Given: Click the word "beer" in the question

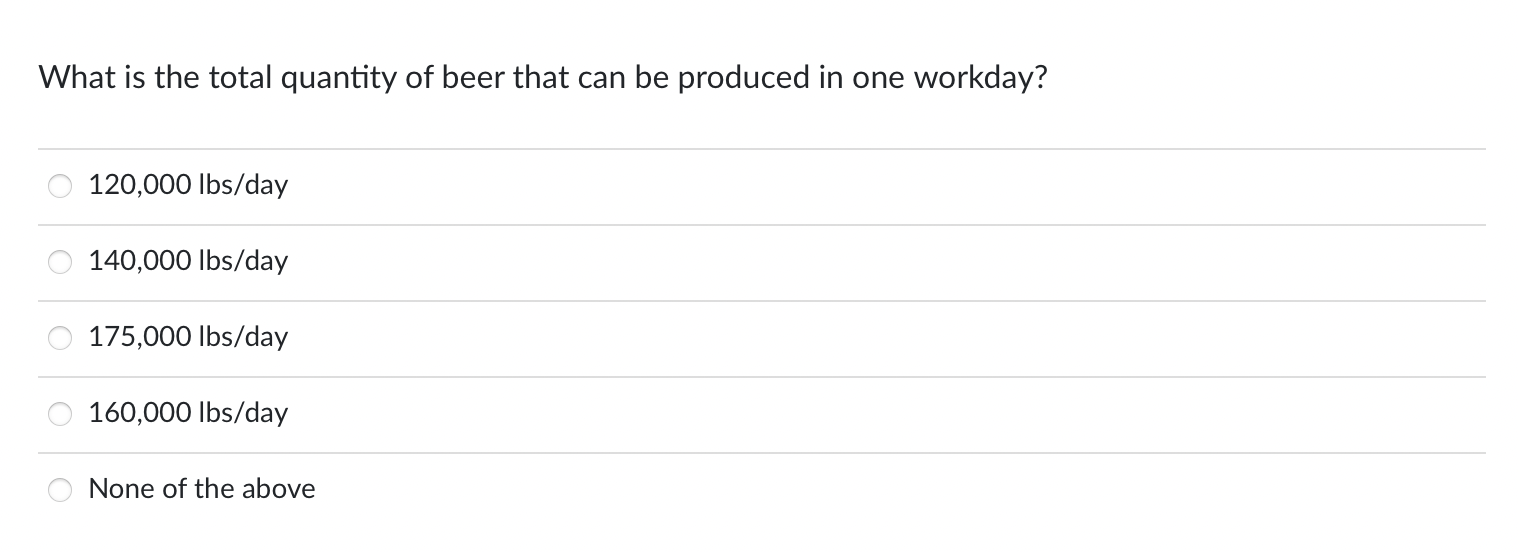Looking at the screenshot, I should (x=472, y=78).
